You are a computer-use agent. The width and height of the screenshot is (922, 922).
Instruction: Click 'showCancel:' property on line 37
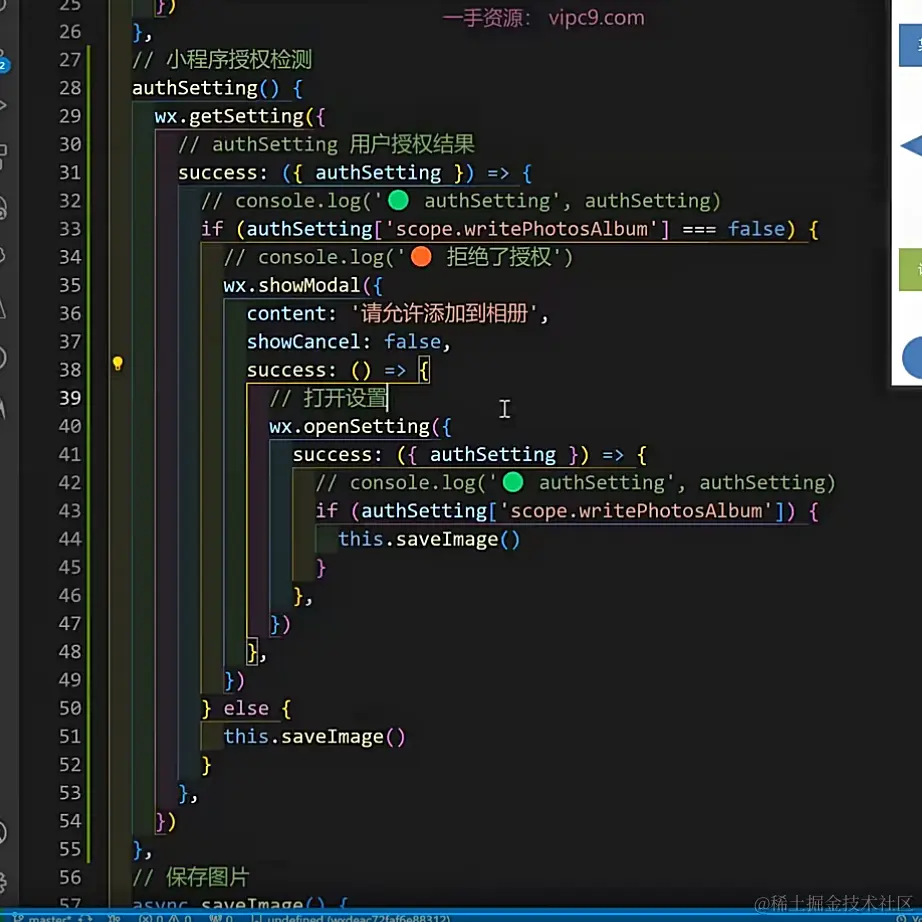click(309, 342)
